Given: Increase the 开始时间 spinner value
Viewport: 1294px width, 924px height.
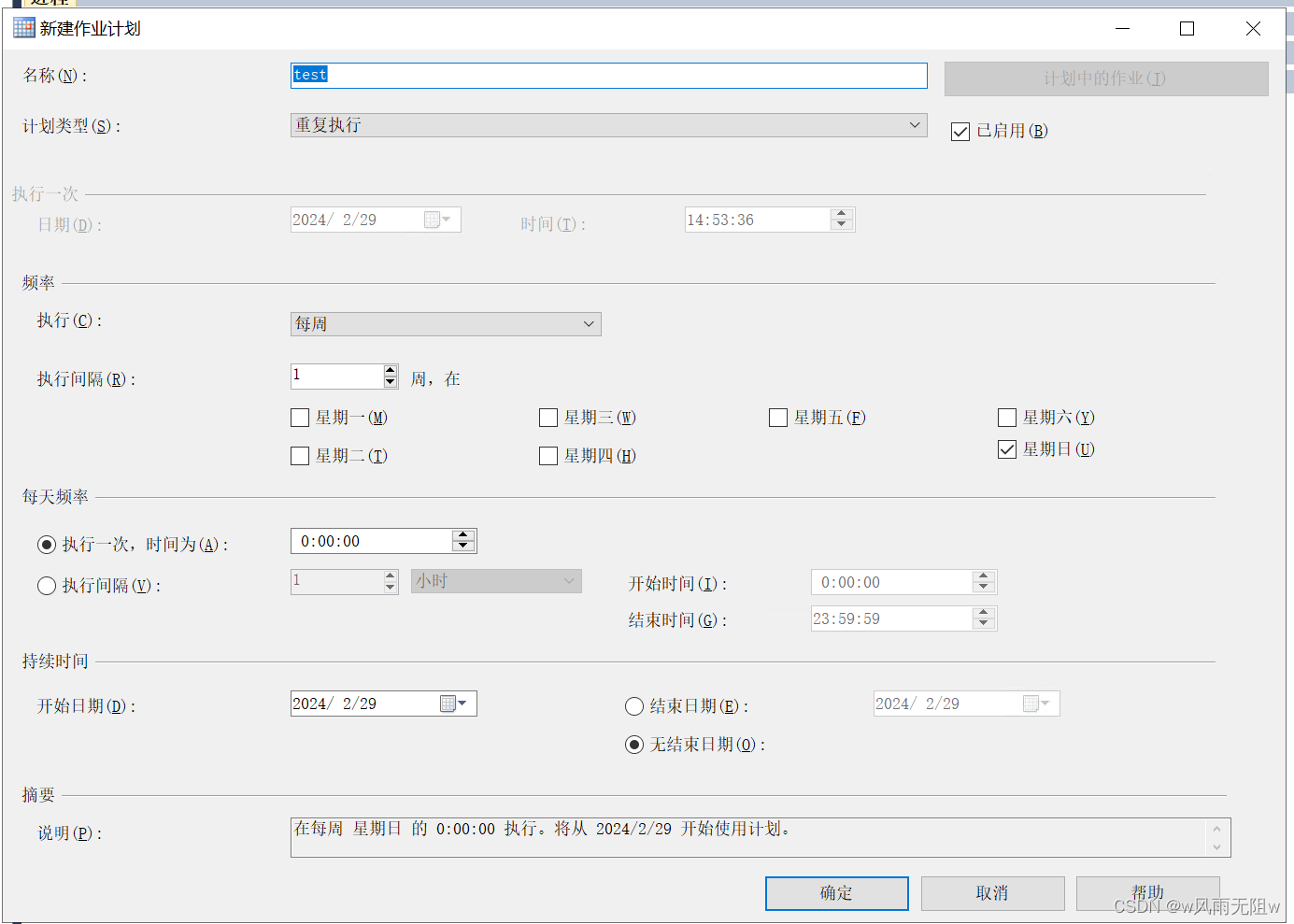Looking at the screenshot, I should [983, 576].
